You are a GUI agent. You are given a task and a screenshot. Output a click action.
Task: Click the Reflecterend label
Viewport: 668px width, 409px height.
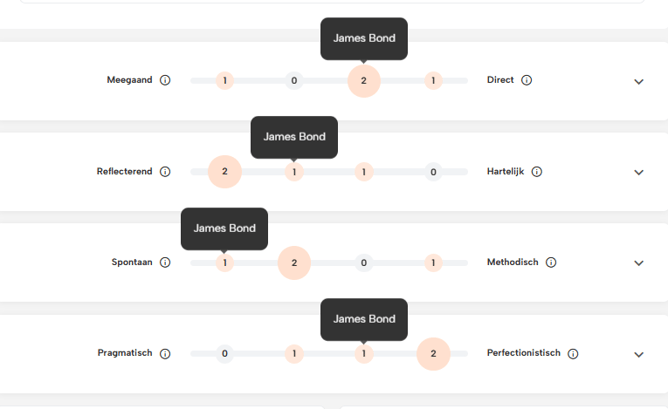pos(124,172)
